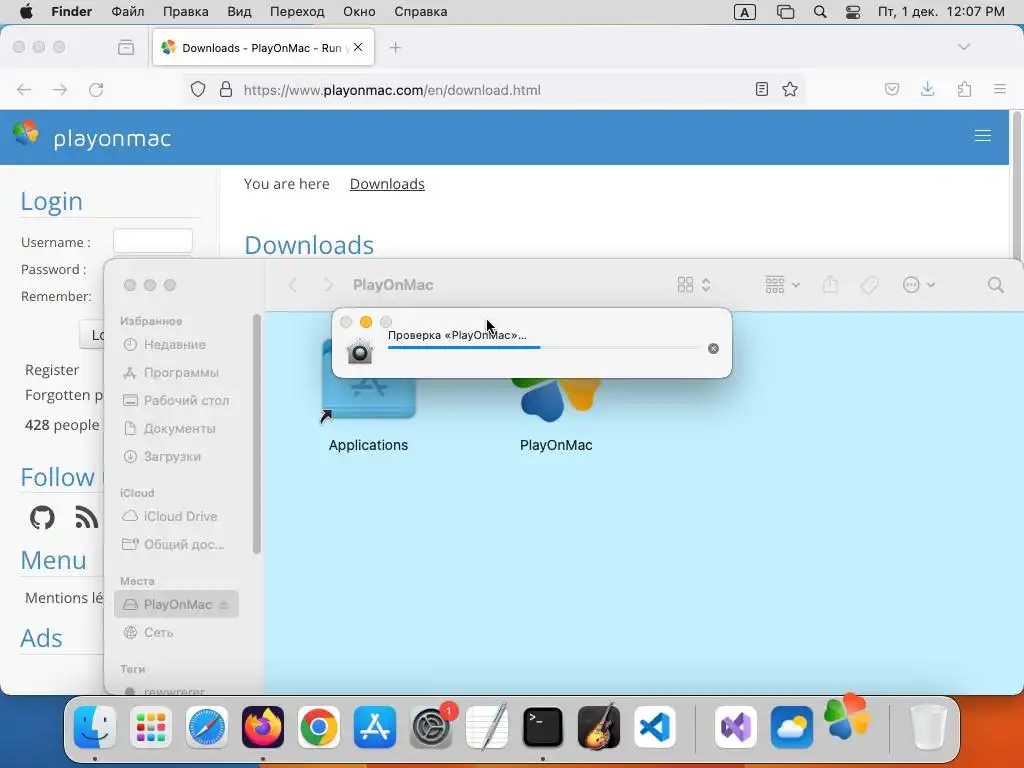
Task: Open the Файл menu
Action: (127, 12)
